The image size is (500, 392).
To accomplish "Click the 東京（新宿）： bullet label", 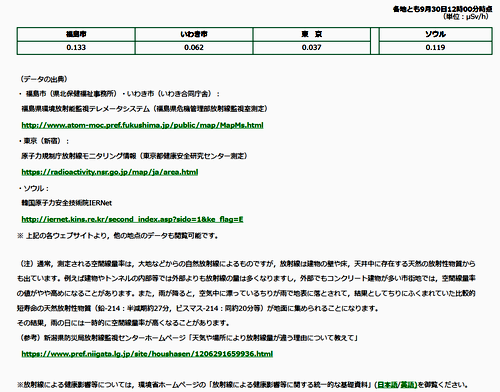I will tap(44, 141).
